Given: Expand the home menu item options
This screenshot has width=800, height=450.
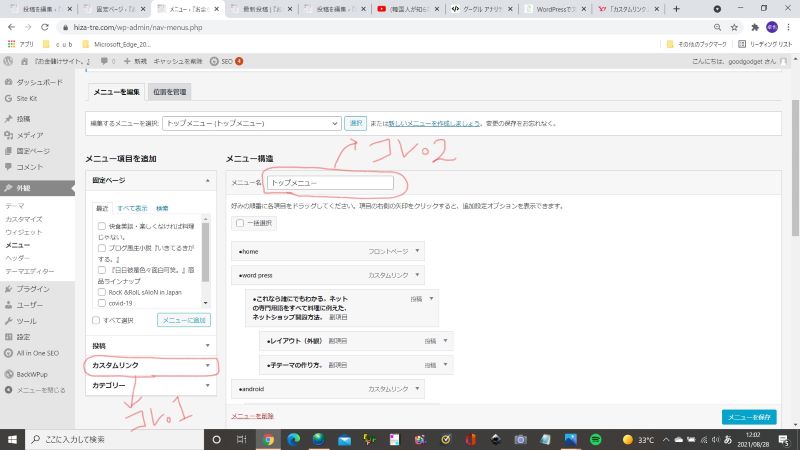Looking at the screenshot, I should [417, 251].
